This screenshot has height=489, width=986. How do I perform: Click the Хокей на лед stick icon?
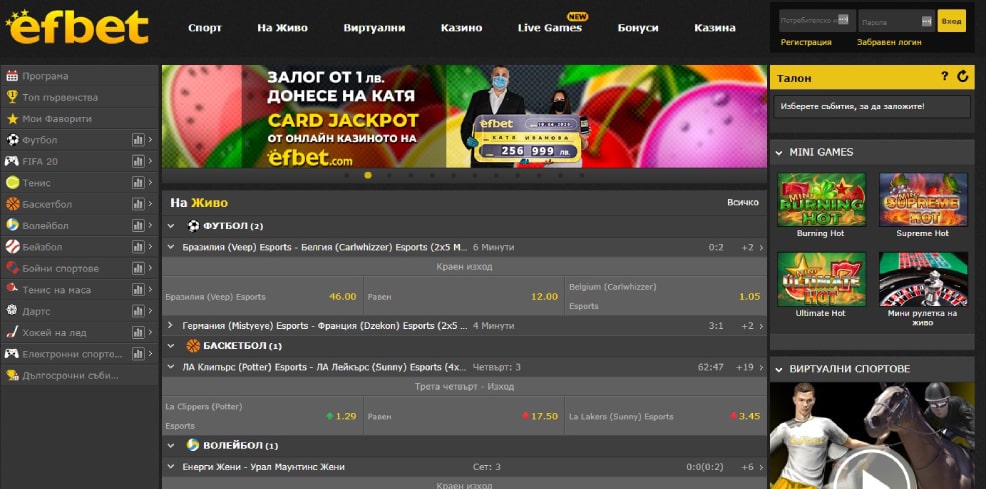(12, 332)
